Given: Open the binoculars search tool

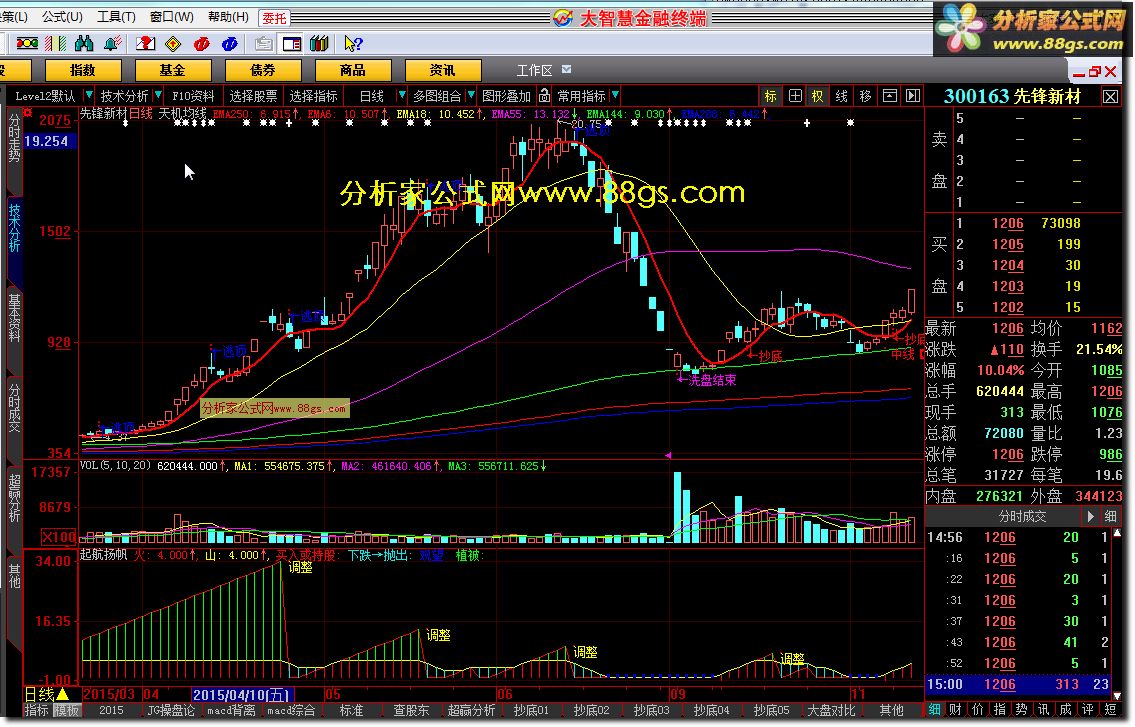Looking at the screenshot, I should 84,44.
